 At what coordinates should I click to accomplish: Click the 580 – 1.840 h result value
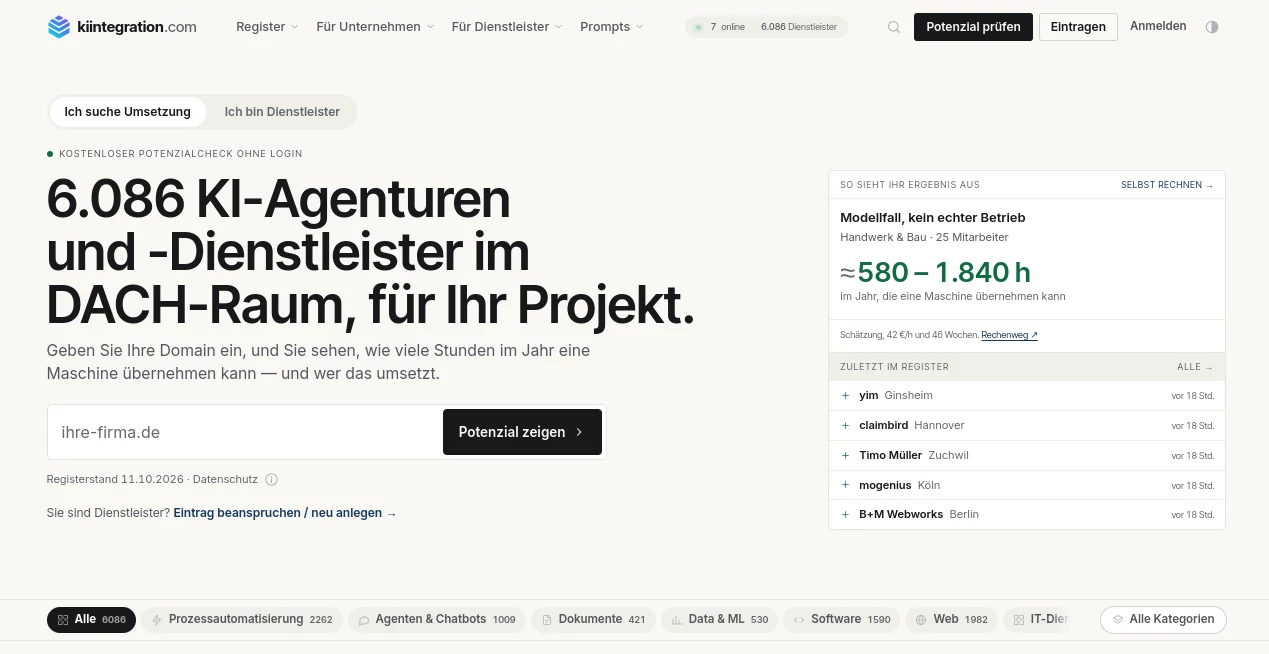pos(935,272)
